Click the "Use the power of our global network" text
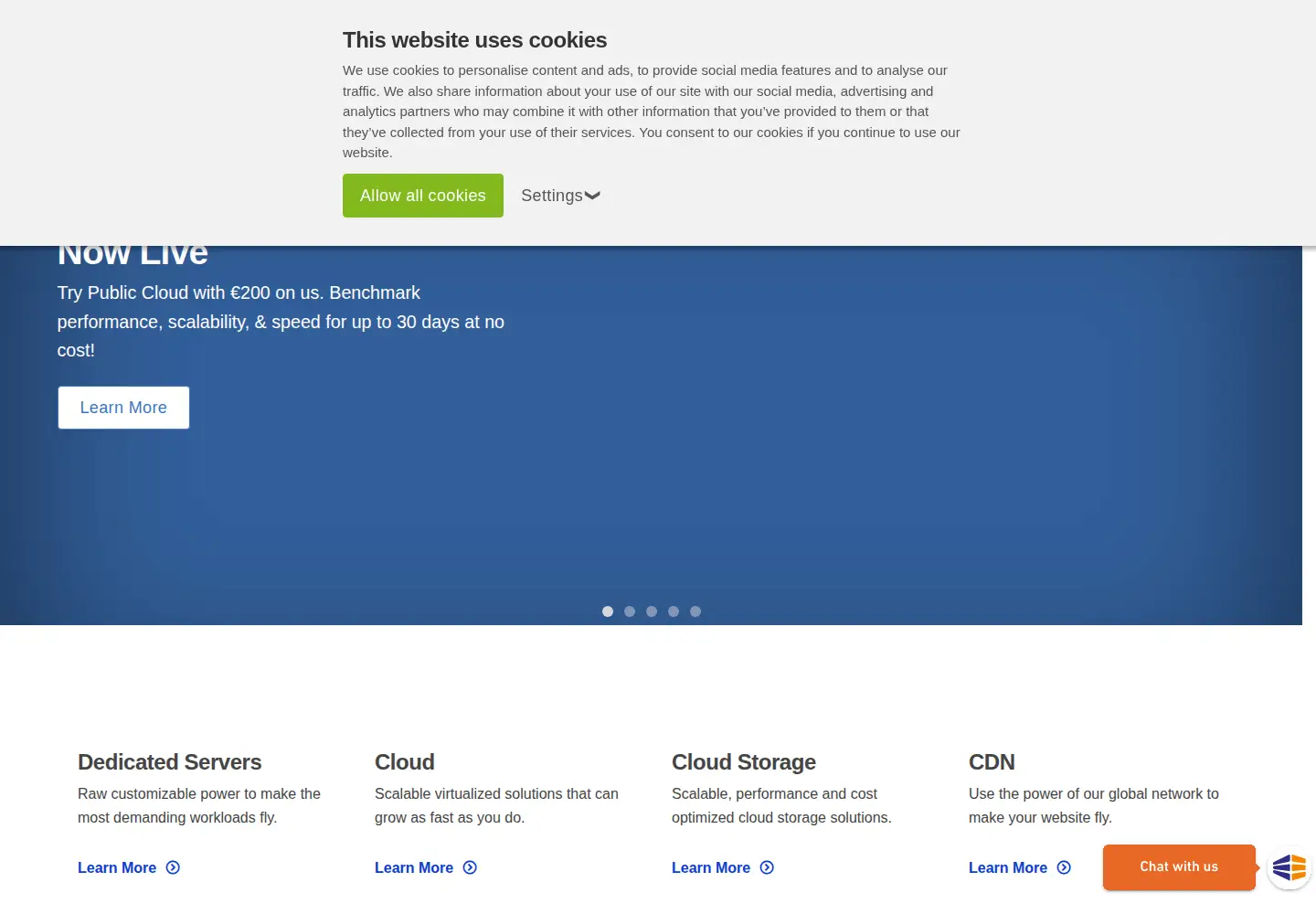The width and height of the screenshot is (1316, 914). pyautogui.click(x=1094, y=805)
